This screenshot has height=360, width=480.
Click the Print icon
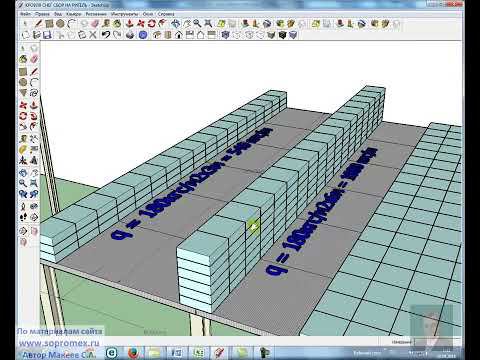[130, 35]
